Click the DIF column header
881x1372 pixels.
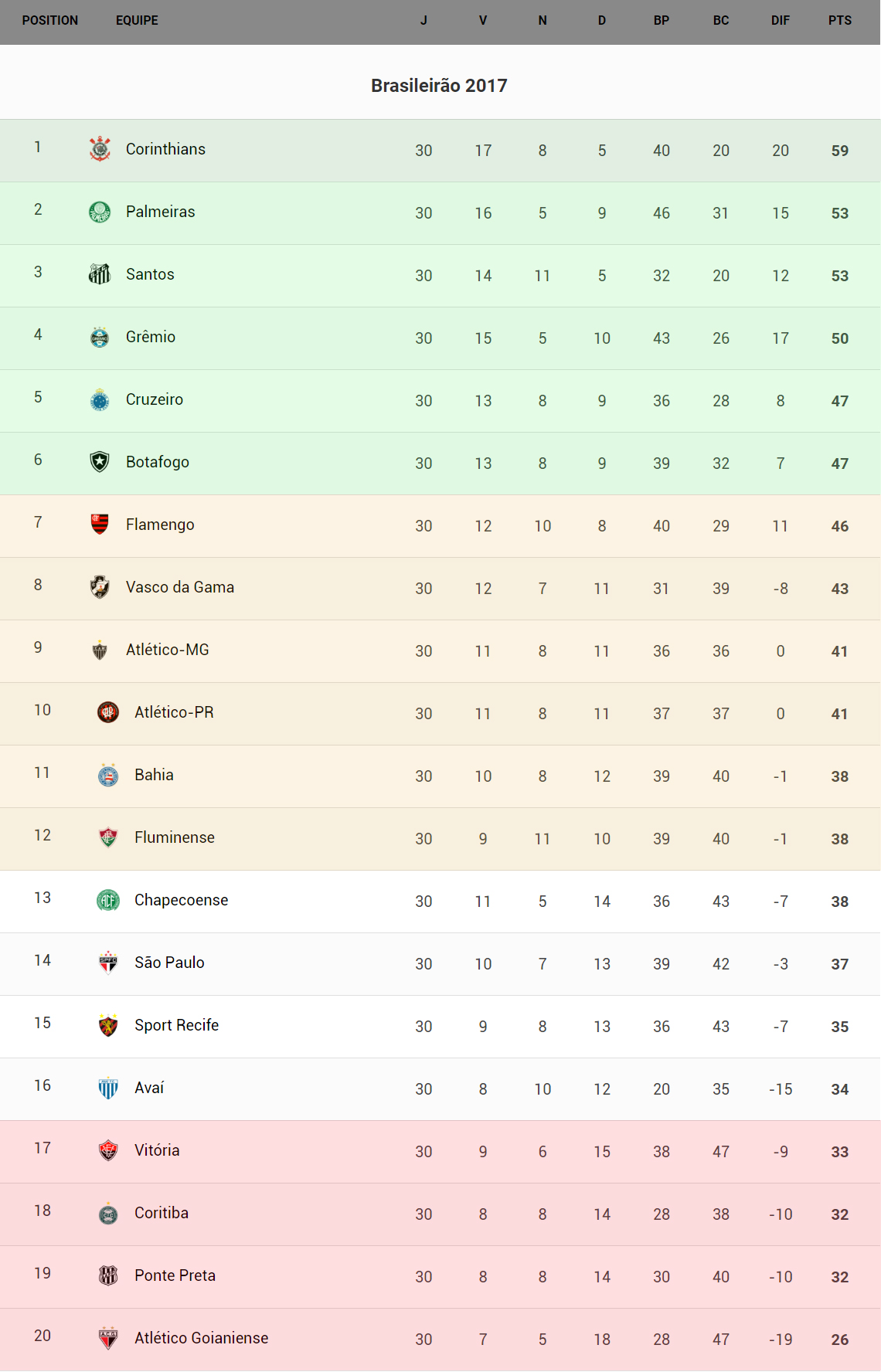click(x=781, y=21)
